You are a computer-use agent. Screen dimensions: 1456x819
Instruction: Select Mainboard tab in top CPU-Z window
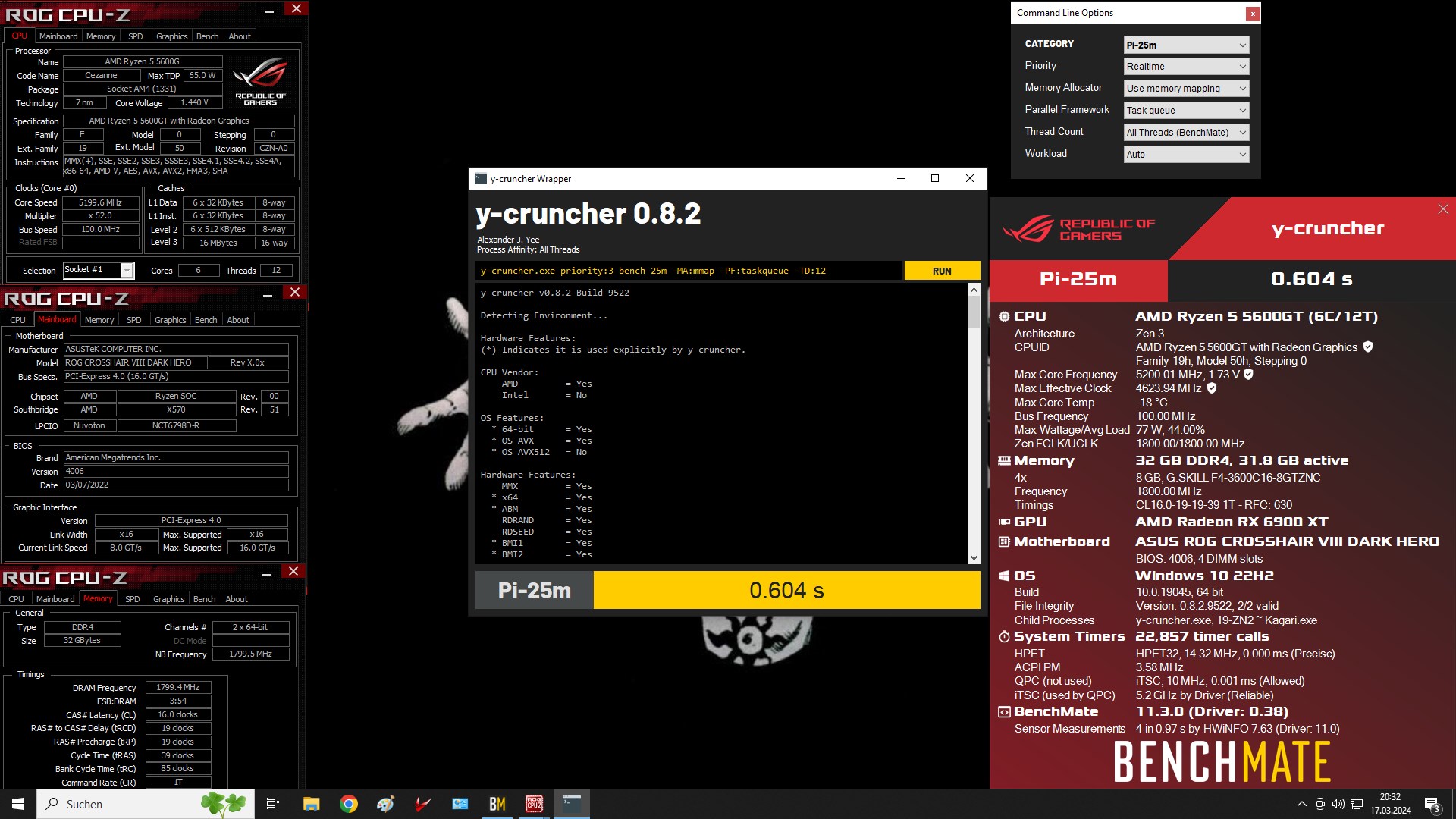[58, 36]
